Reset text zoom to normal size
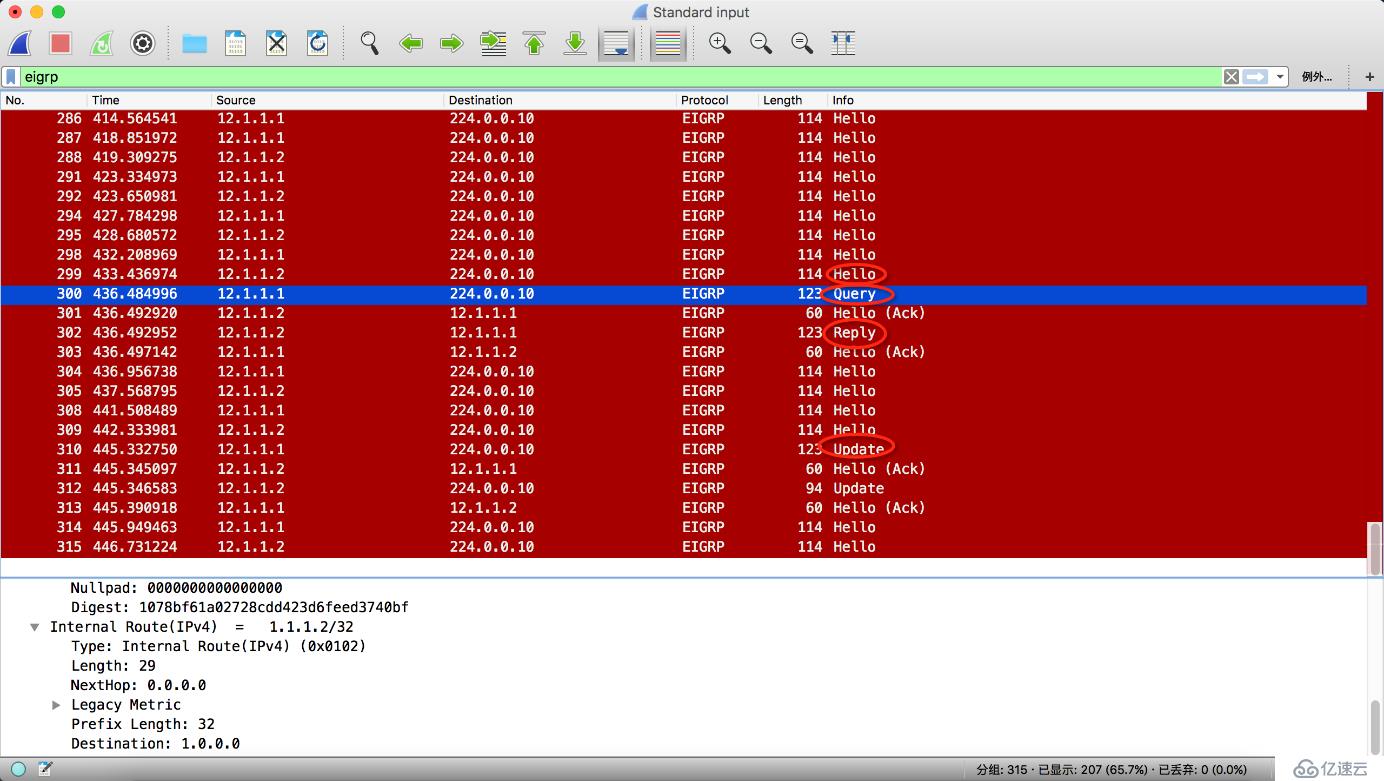 point(802,43)
